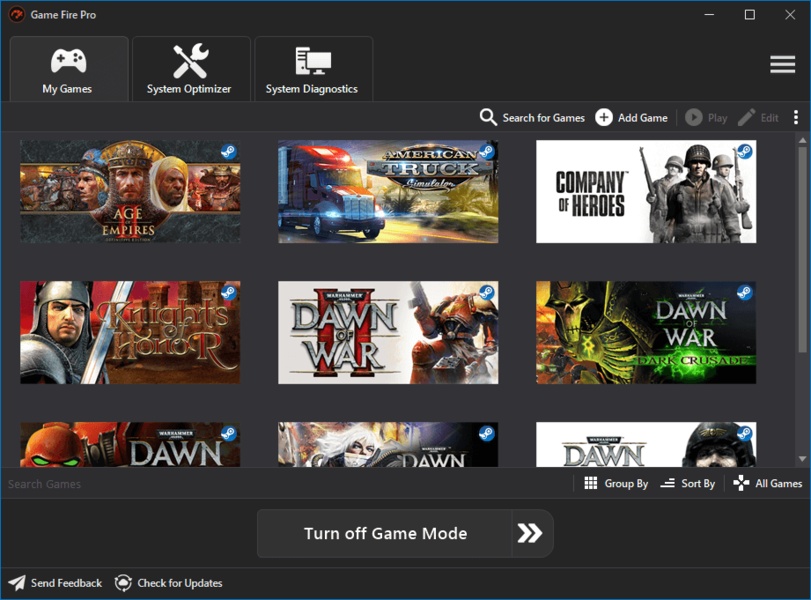Click System Optimizer wrench-screwdriver icon
Image resolution: width=811 pixels, height=600 pixels.
191,61
